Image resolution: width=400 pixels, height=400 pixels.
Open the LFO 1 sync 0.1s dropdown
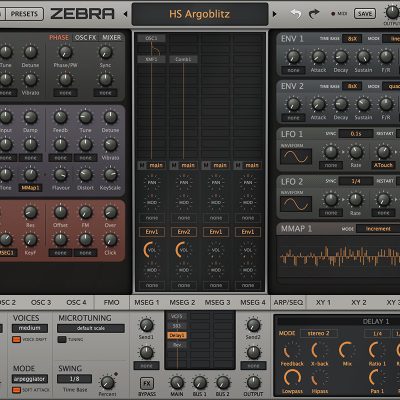(x=356, y=134)
